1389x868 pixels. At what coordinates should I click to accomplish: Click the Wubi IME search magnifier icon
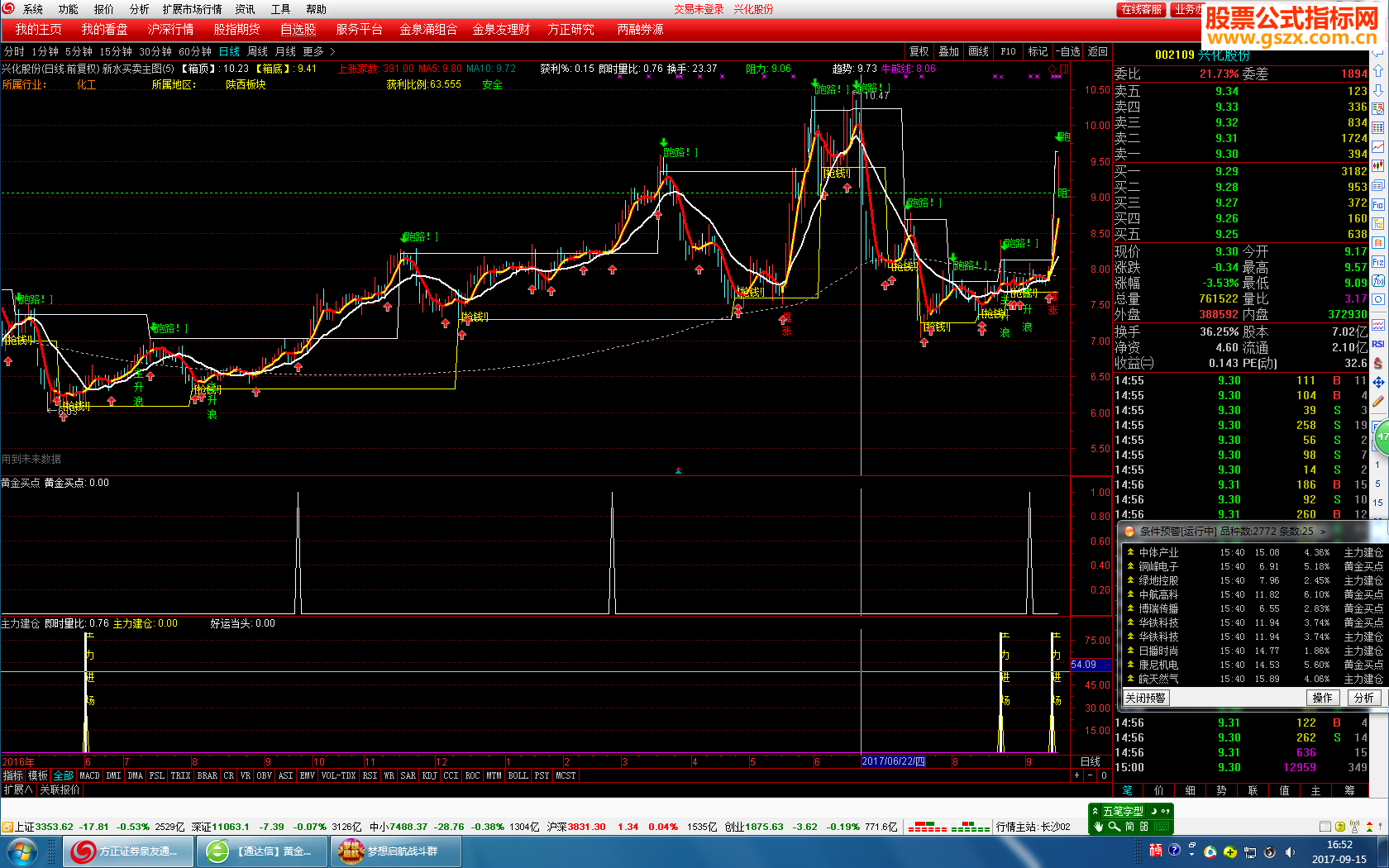point(1114,827)
